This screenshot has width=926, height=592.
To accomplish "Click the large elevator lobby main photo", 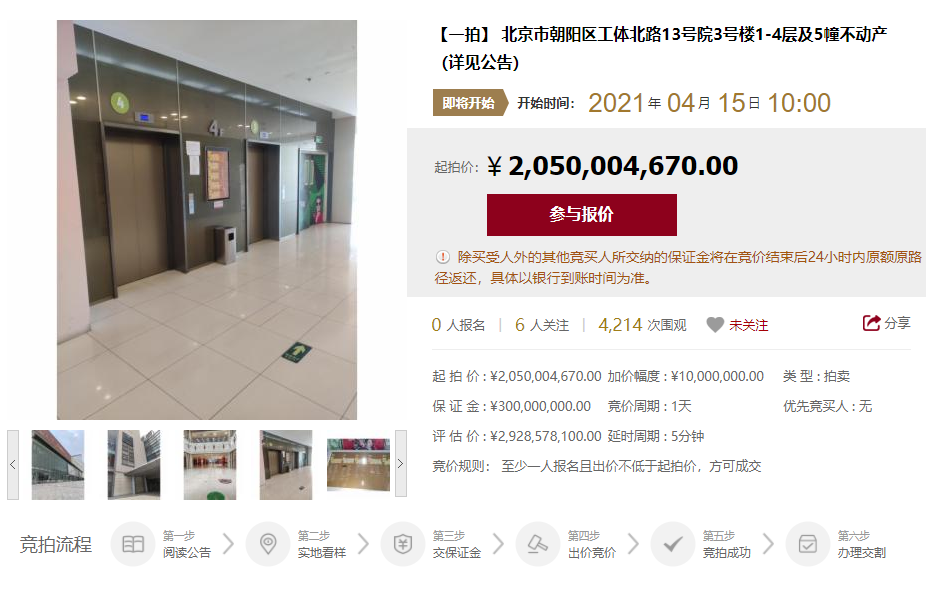I will click(207, 220).
